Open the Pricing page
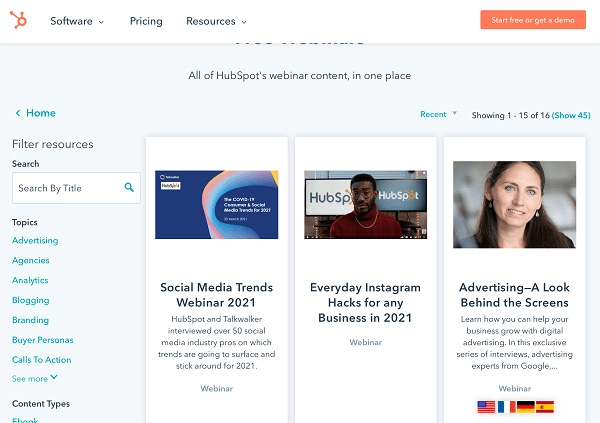The image size is (600, 423). [x=146, y=21]
